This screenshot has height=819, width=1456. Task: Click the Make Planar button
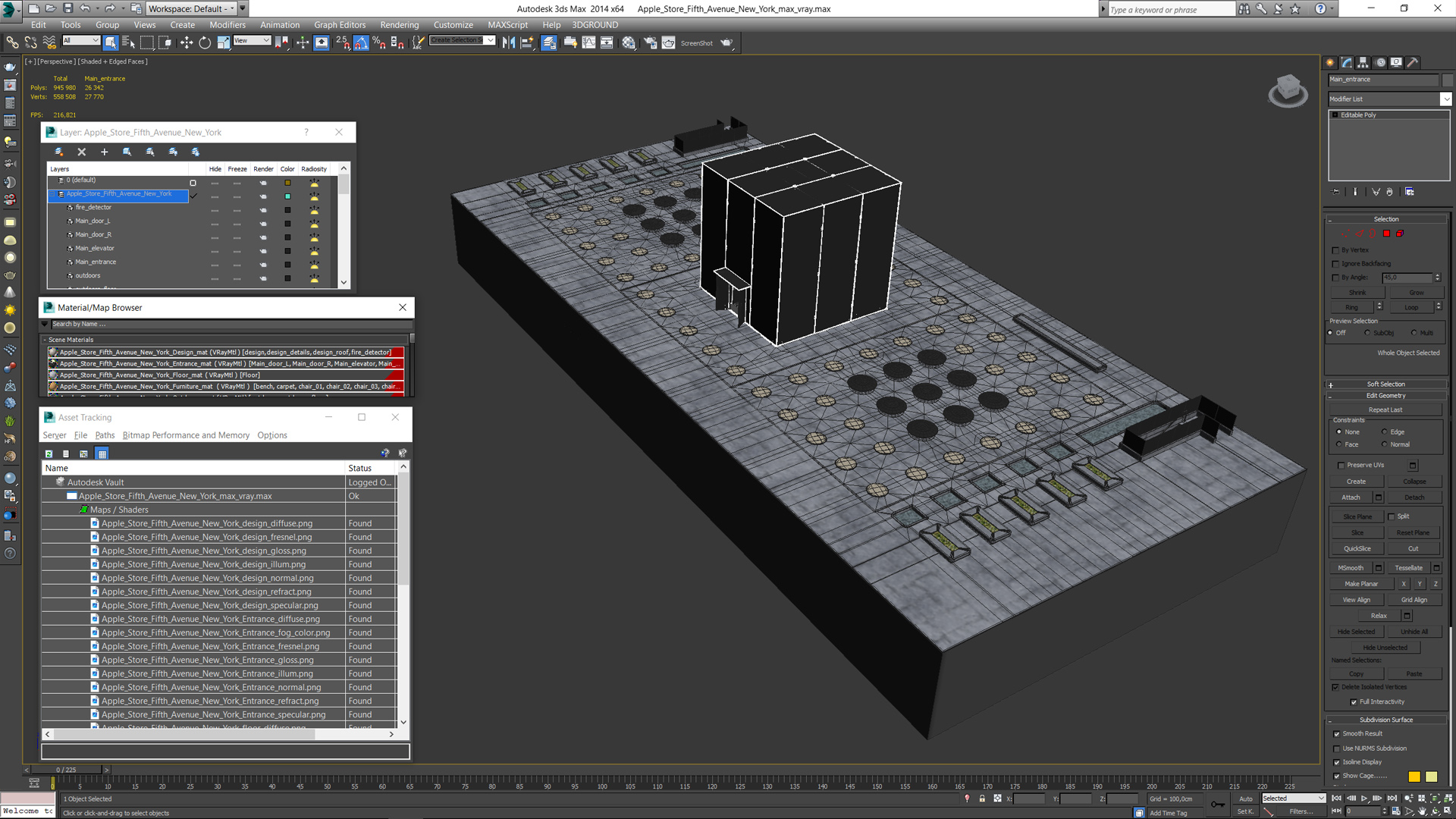tap(1361, 584)
